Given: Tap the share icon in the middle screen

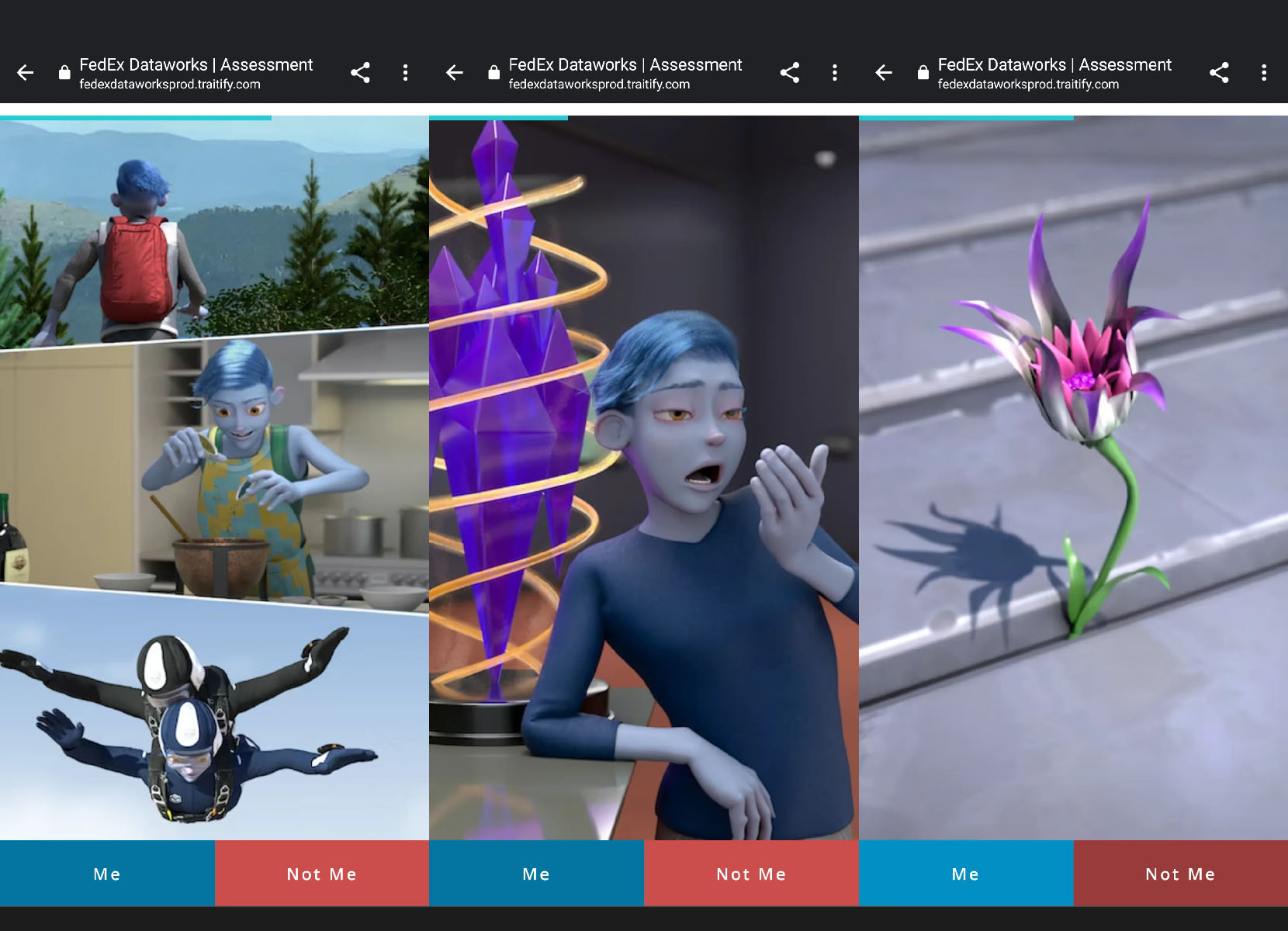Looking at the screenshot, I should pos(790,73).
